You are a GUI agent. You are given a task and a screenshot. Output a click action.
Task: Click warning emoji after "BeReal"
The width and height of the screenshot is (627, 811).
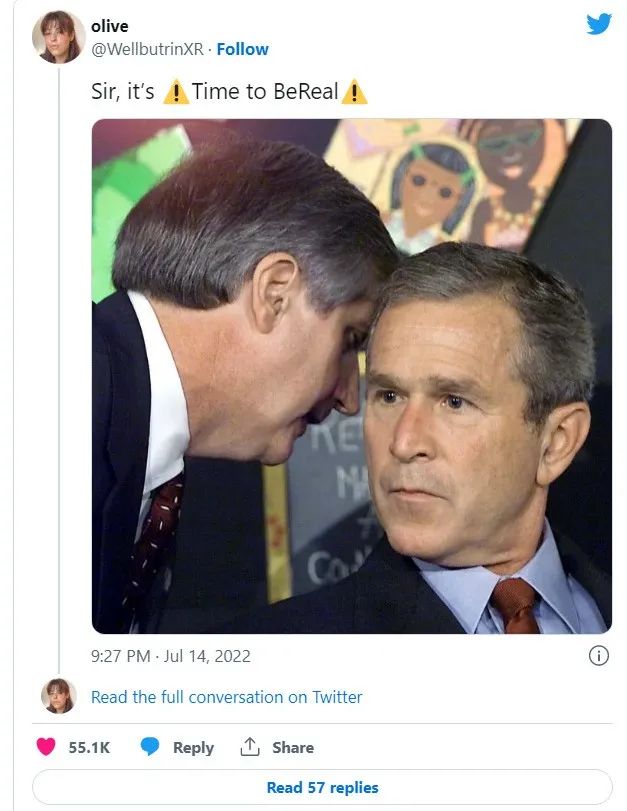click(354, 92)
